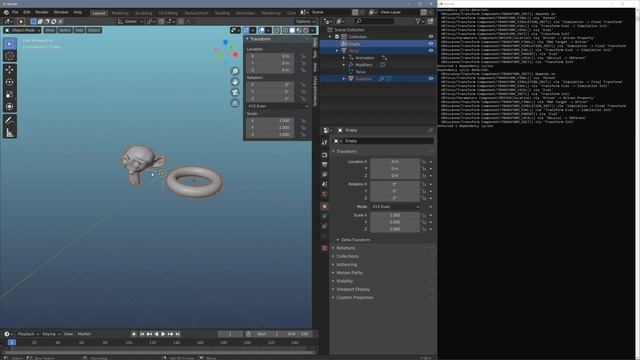The width and height of the screenshot is (640, 360).
Task: Open the Window menu
Action: 61,13
